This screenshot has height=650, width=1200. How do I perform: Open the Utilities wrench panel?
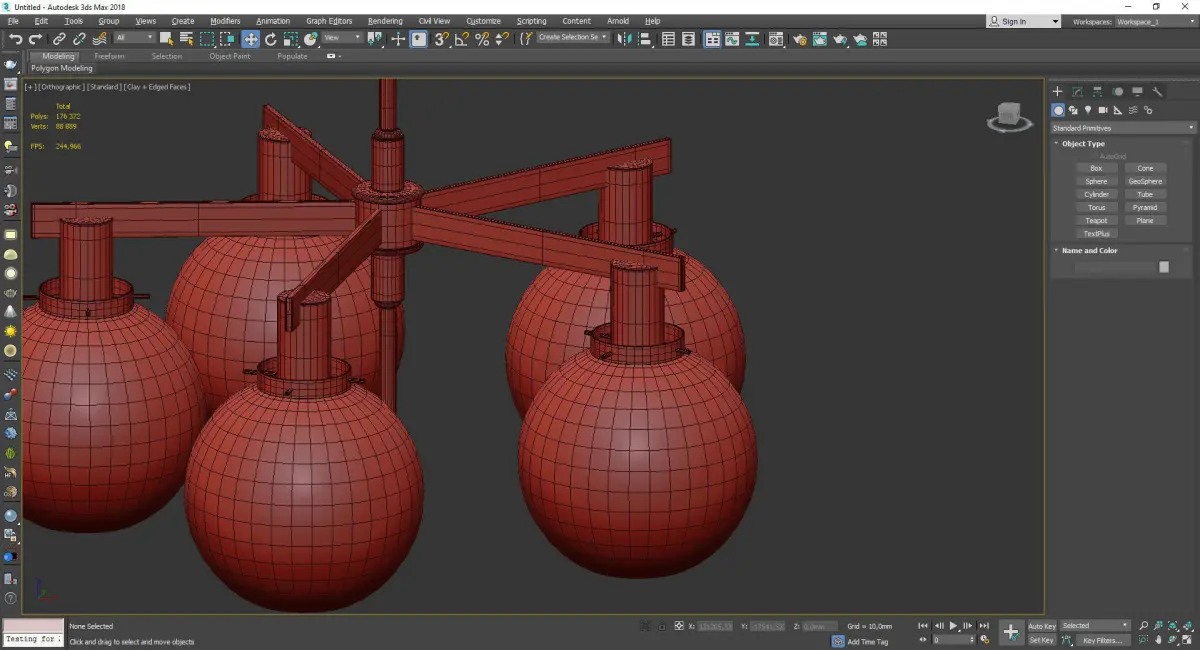click(x=1158, y=92)
